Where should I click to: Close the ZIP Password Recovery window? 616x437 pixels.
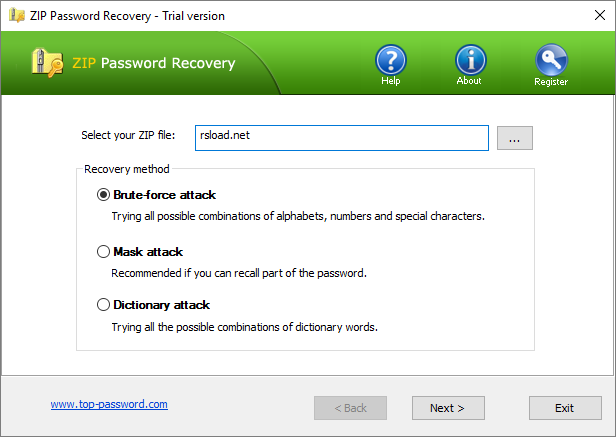(600, 15)
